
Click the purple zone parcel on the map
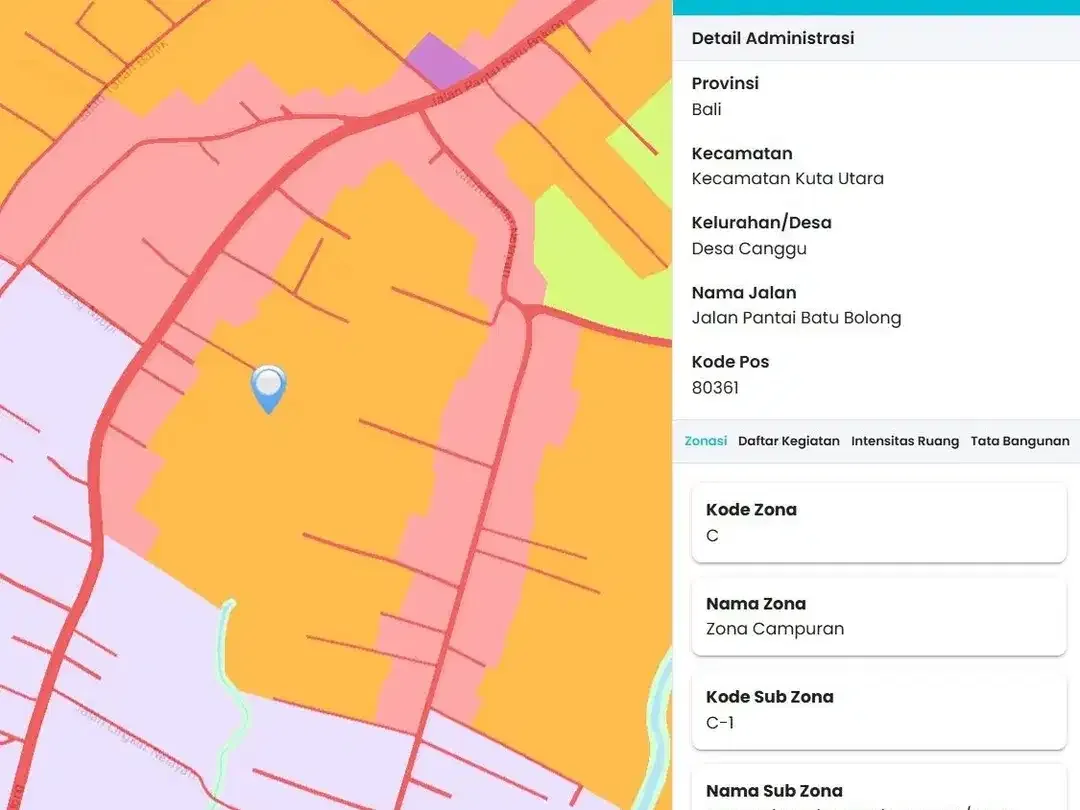point(441,61)
